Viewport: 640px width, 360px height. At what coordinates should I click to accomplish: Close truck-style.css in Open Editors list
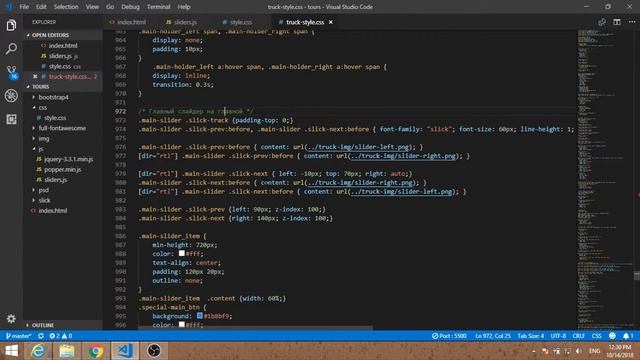pyautogui.click(x=35, y=76)
